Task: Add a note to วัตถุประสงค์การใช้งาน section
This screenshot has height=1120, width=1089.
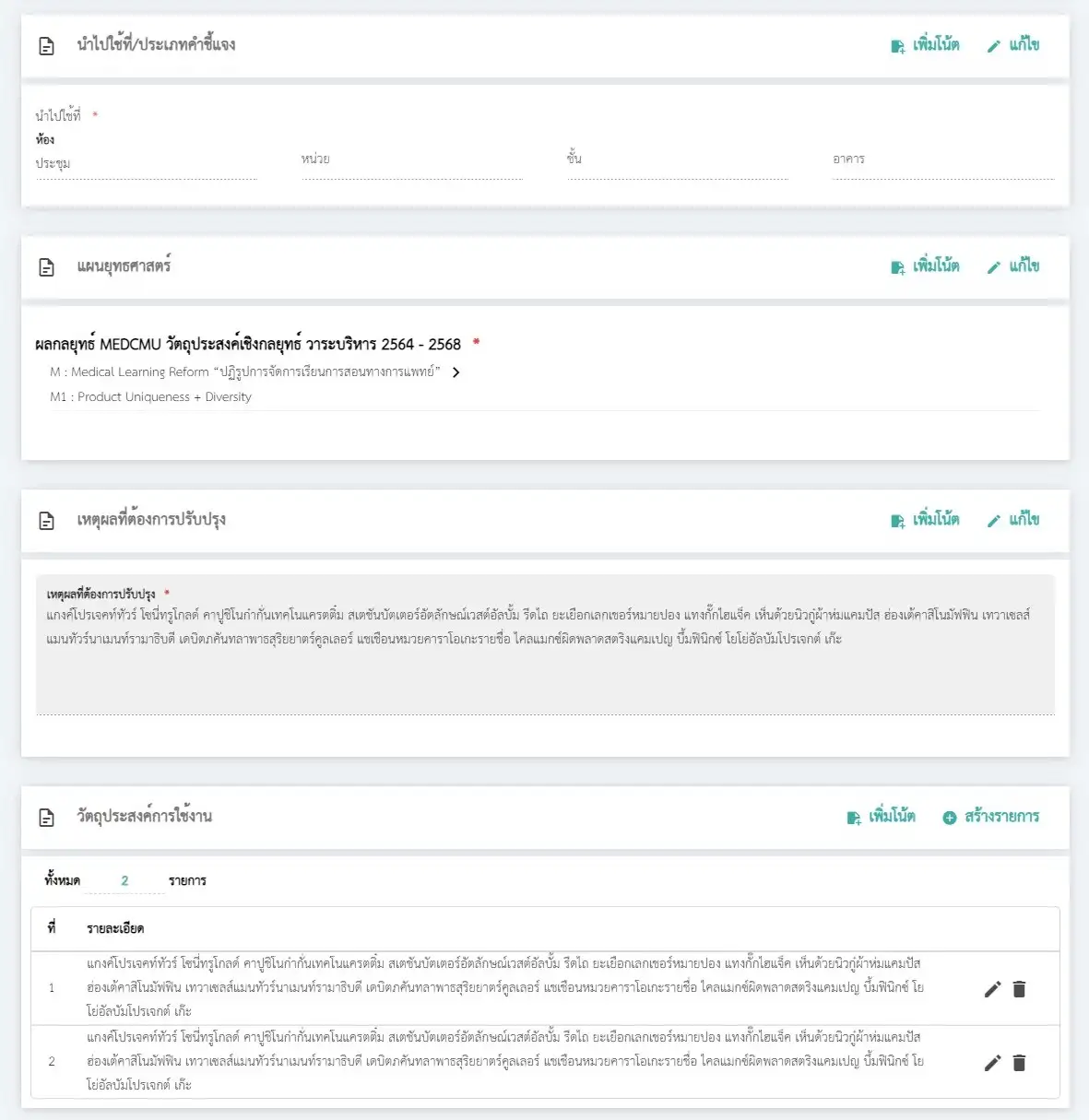Action: pyautogui.click(x=881, y=817)
